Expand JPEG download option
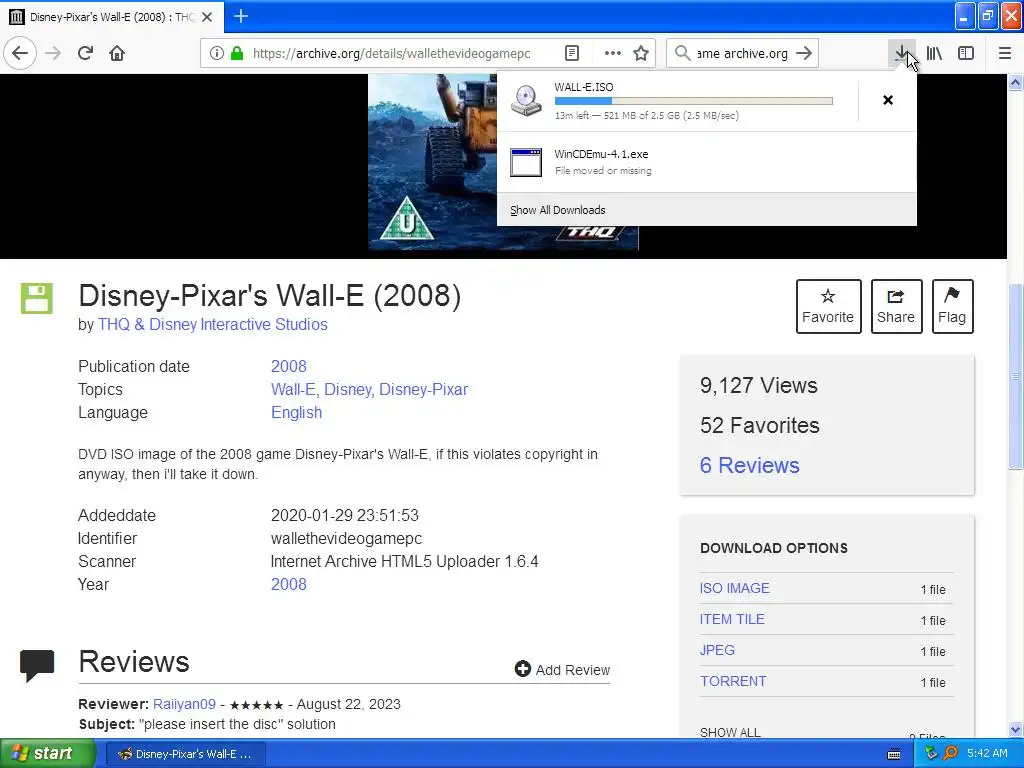The height and width of the screenshot is (768, 1024). 717,650
